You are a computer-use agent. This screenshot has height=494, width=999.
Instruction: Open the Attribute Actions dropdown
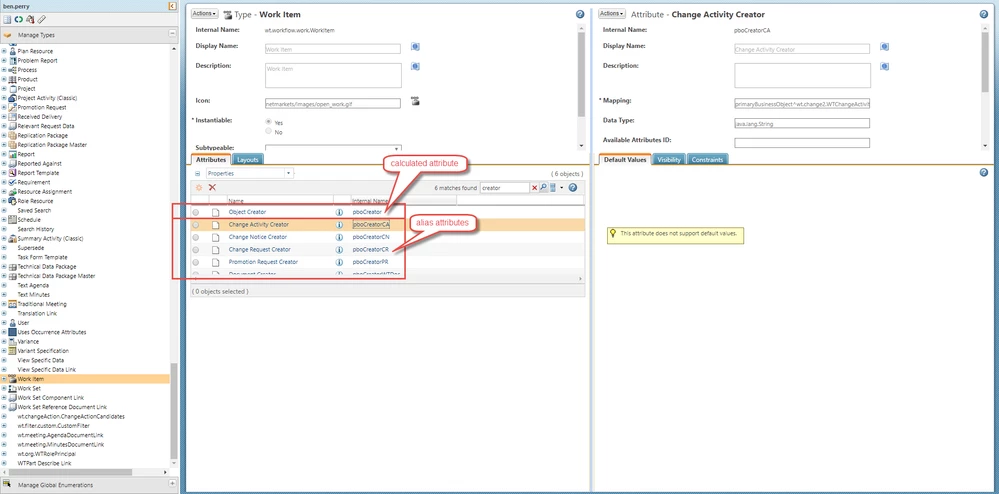point(612,13)
